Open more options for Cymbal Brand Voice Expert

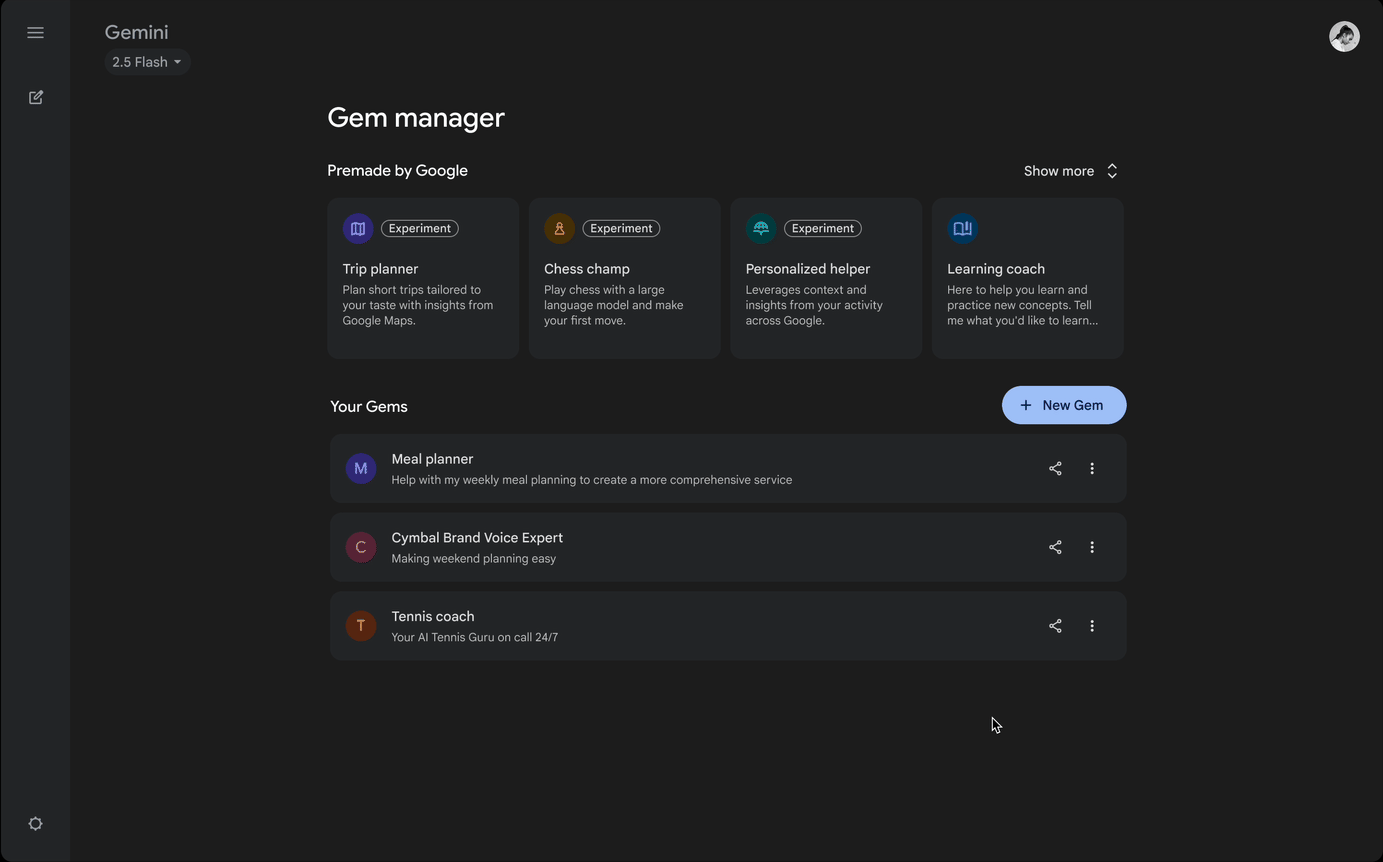click(x=1092, y=547)
